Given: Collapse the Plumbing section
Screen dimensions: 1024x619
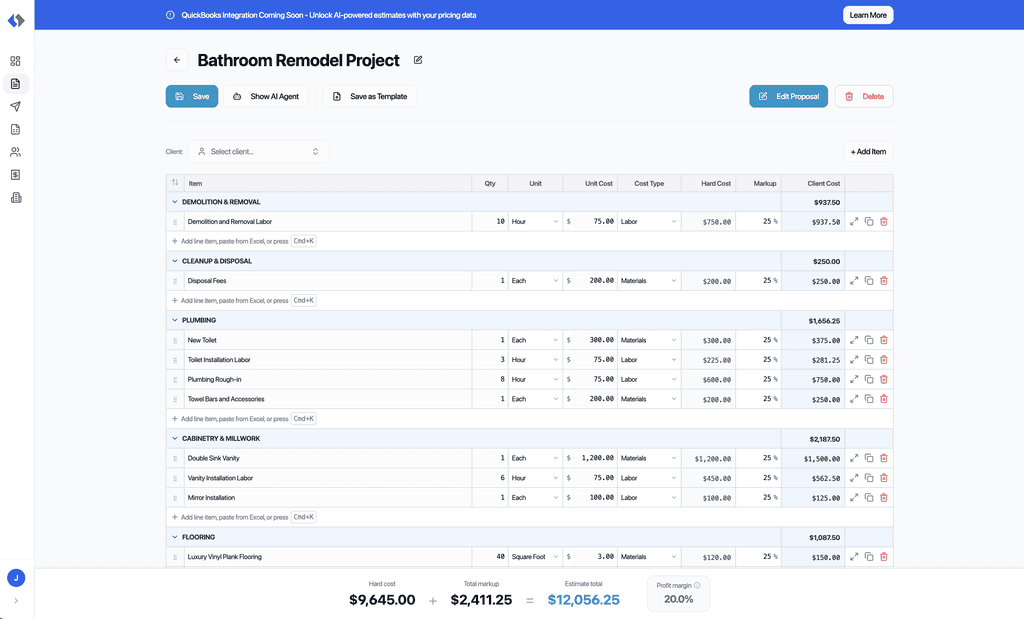Looking at the screenshot, I should tap(174, 320).
